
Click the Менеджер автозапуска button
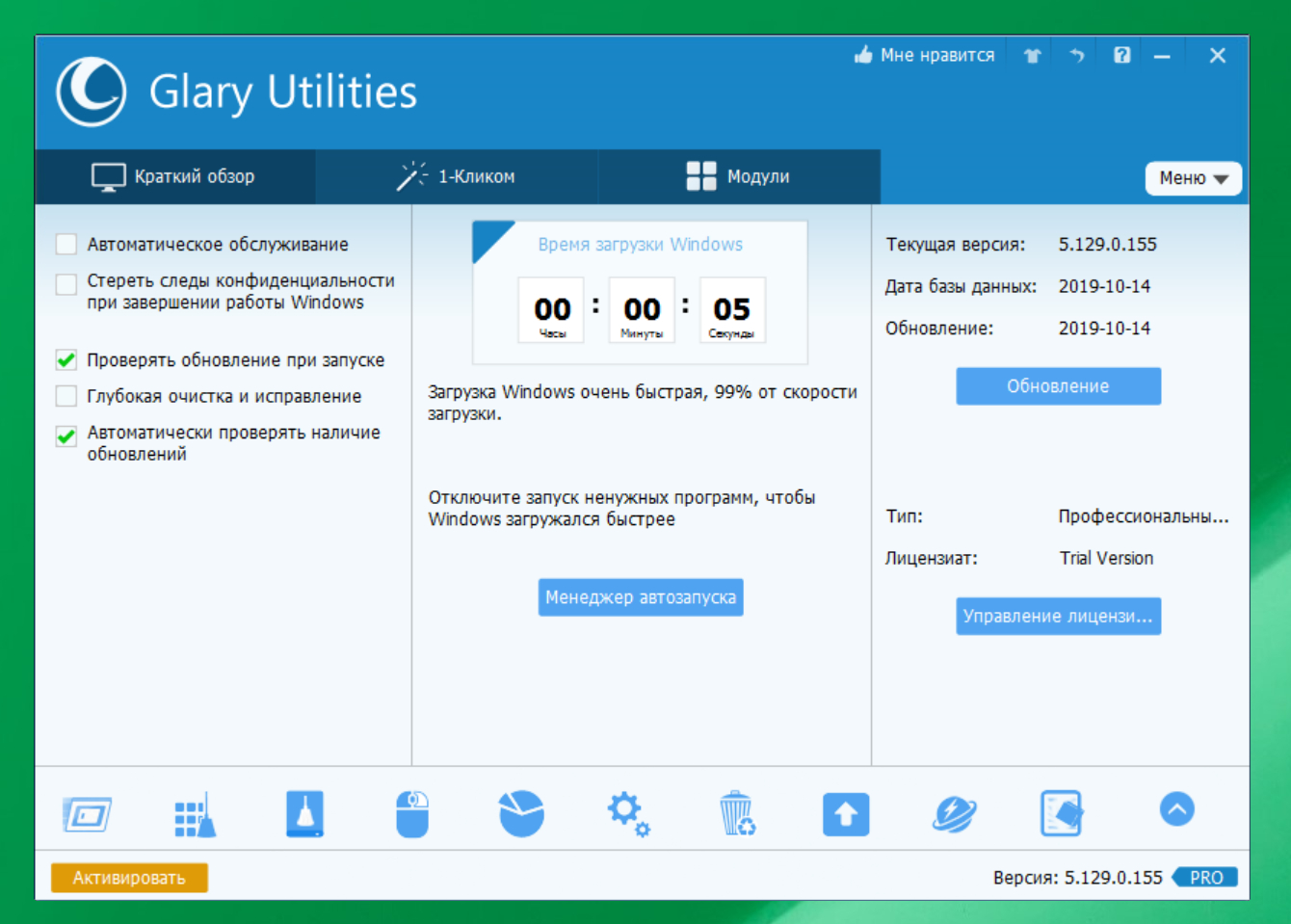click(x=641, y=597)
